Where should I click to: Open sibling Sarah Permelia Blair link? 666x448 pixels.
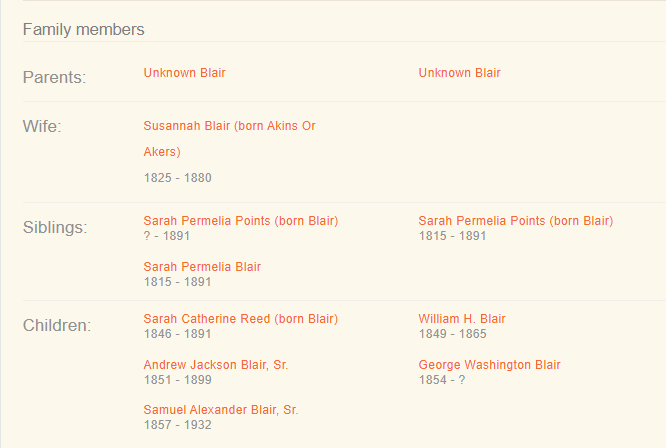[202, 267]
